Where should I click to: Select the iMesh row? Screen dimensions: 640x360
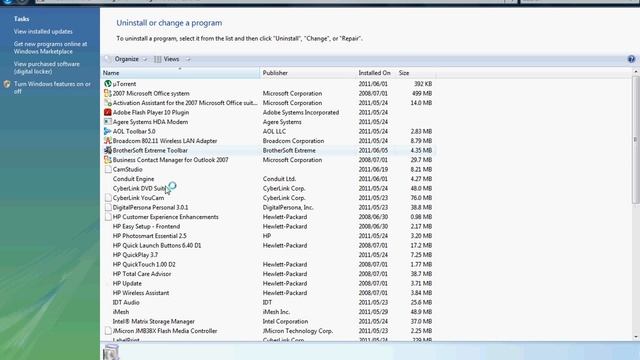(269, 312)
